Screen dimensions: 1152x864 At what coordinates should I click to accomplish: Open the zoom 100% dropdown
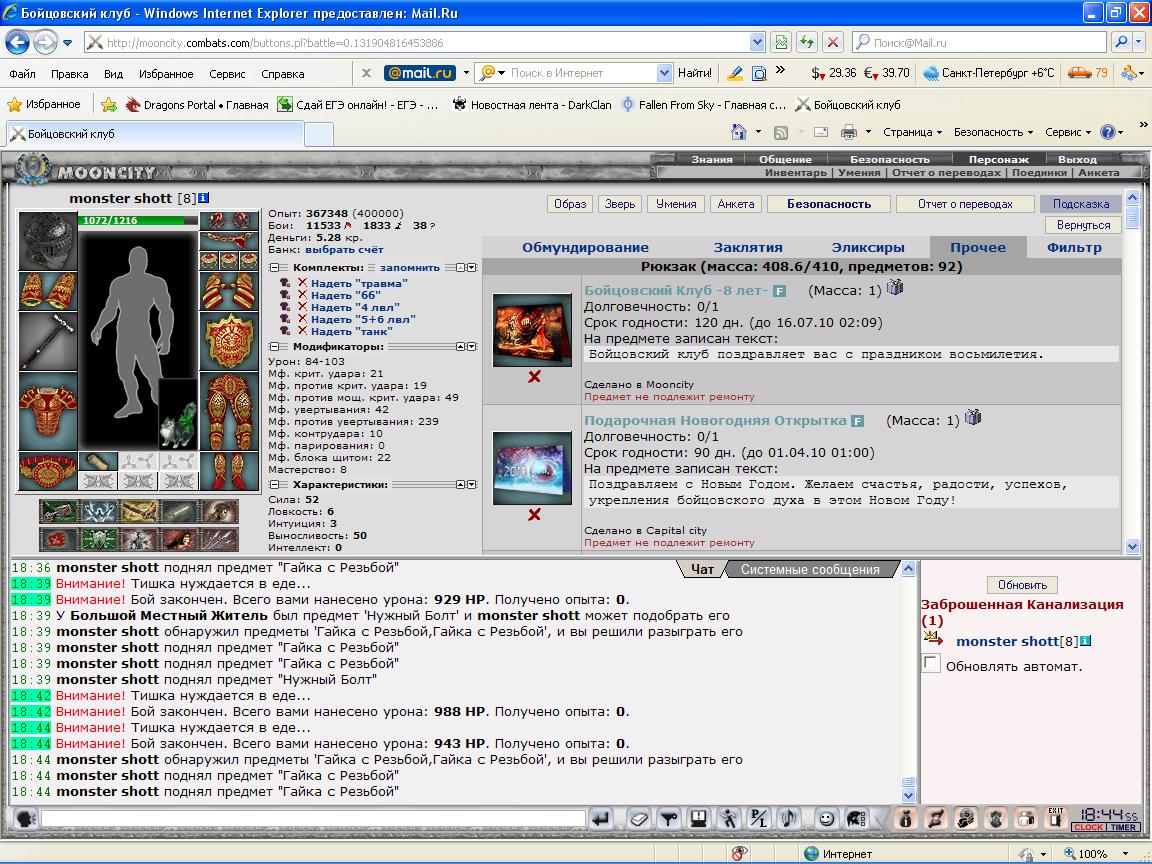click(x=1127, y=854)
